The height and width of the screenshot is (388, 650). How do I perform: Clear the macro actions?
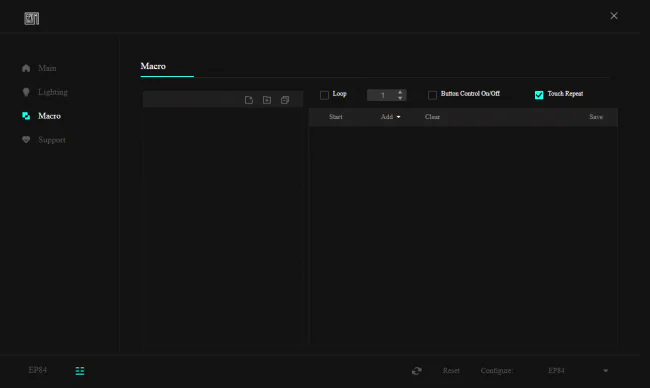coord(432,117)
